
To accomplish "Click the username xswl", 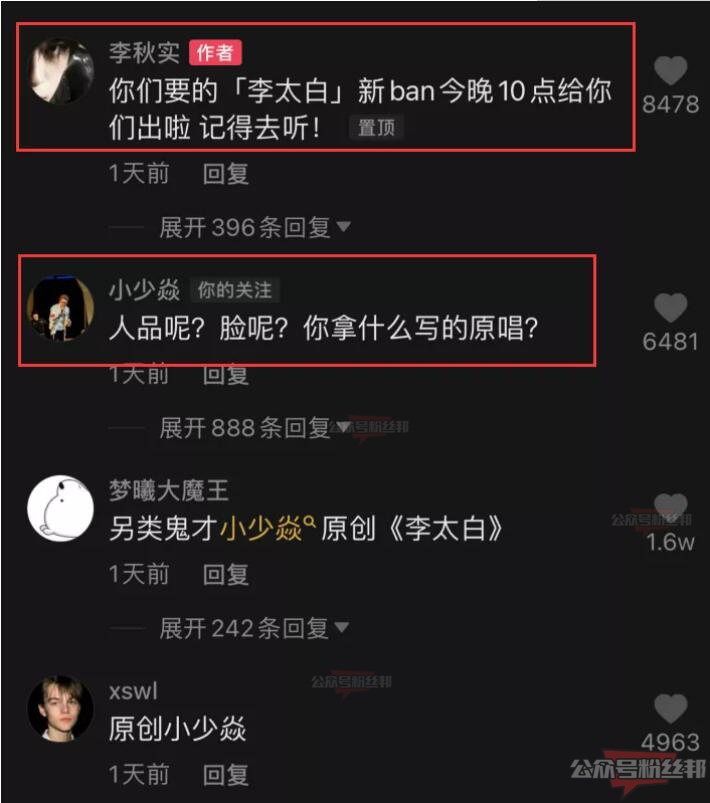I will pyautogui.click(x=133, y=691).
